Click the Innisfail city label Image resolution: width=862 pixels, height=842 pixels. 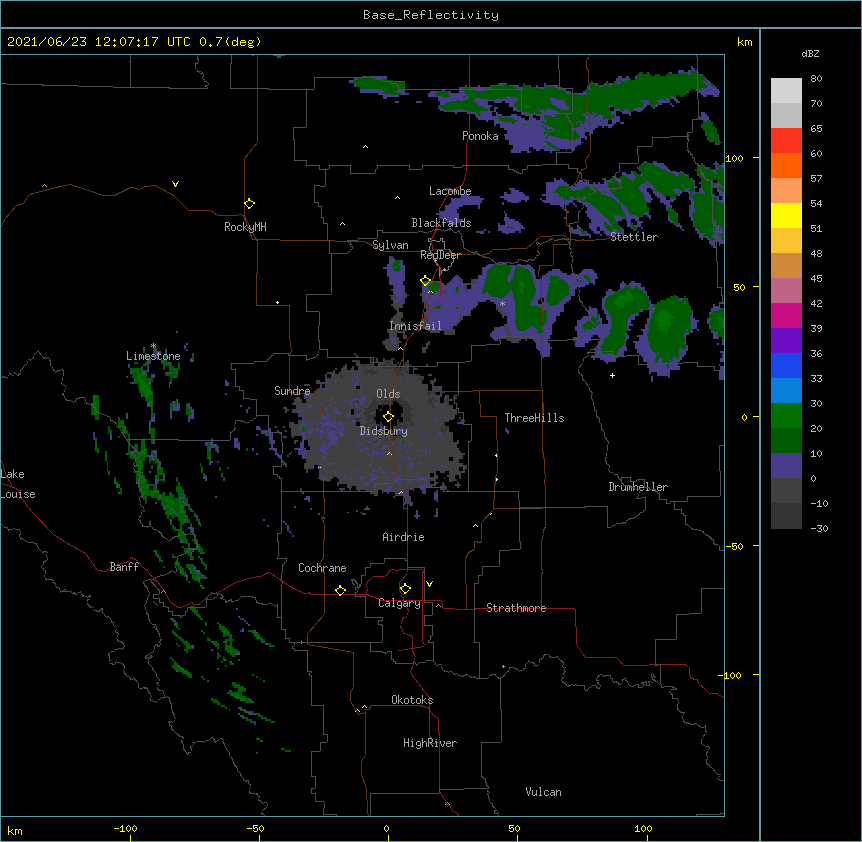tap(415, 326)
